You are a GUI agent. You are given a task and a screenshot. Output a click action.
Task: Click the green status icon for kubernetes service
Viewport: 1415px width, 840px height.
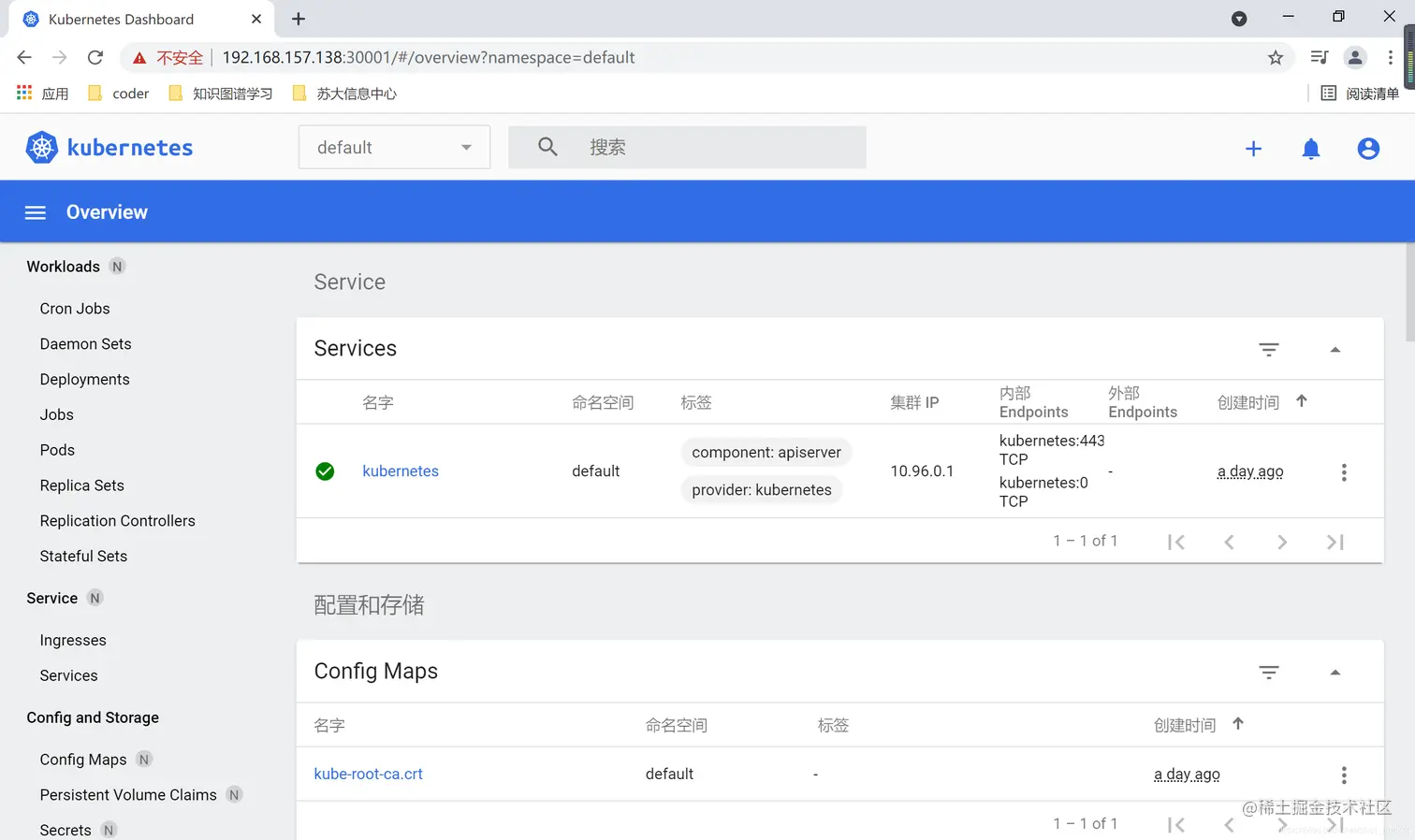coord(325,471)
